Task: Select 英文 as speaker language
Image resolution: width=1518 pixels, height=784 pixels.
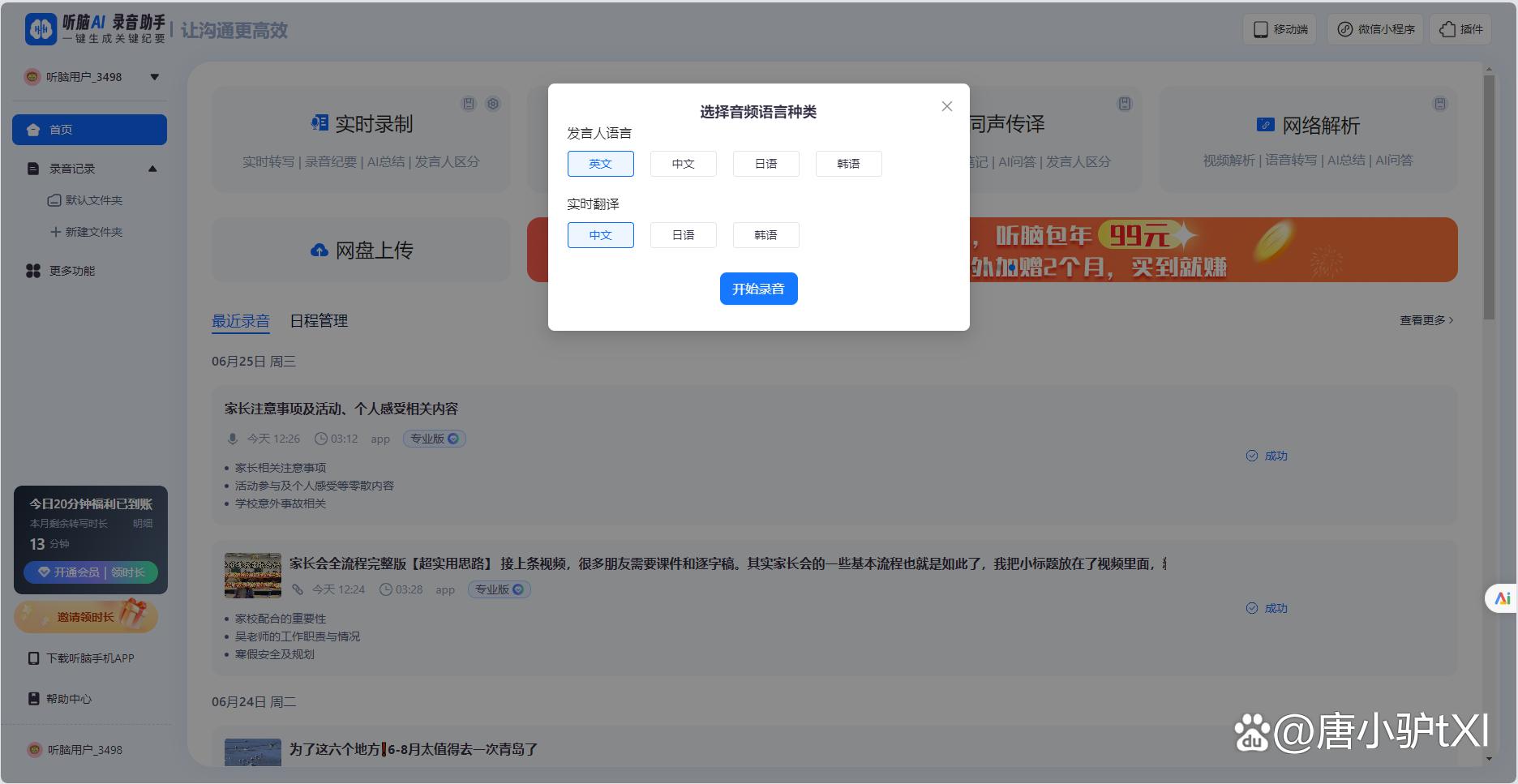Action: tap(601, 164)
